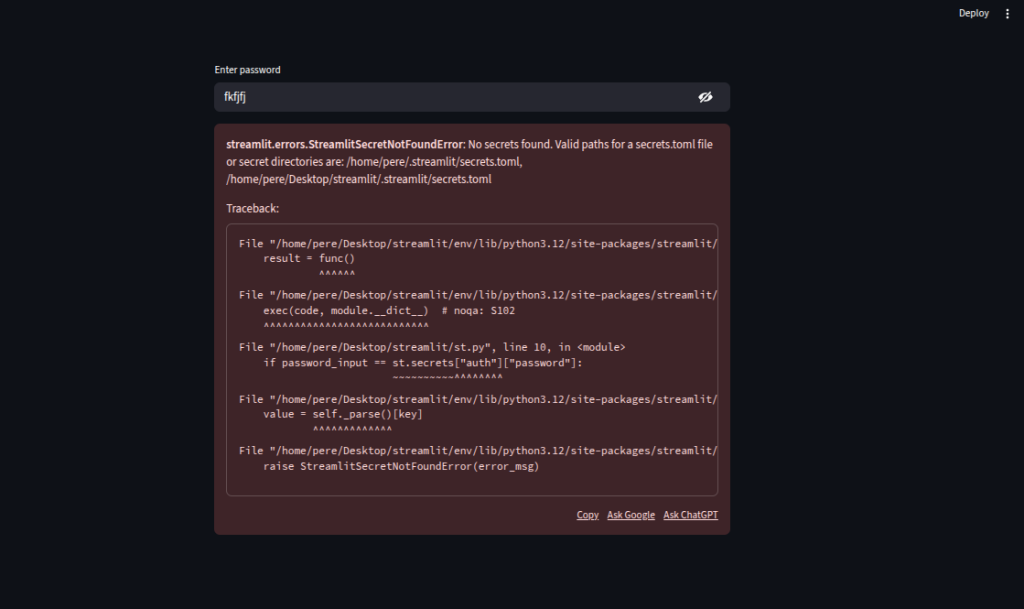This screenshot has width=1024, height=609.
Task: Open the Ask ChatGPT link
Action: [690, 515]
